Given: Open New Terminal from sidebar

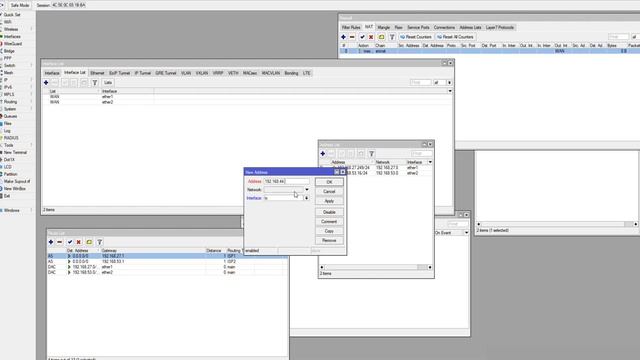Looking at the screenshot, I should pyautogui.click(x=15, y=152).
